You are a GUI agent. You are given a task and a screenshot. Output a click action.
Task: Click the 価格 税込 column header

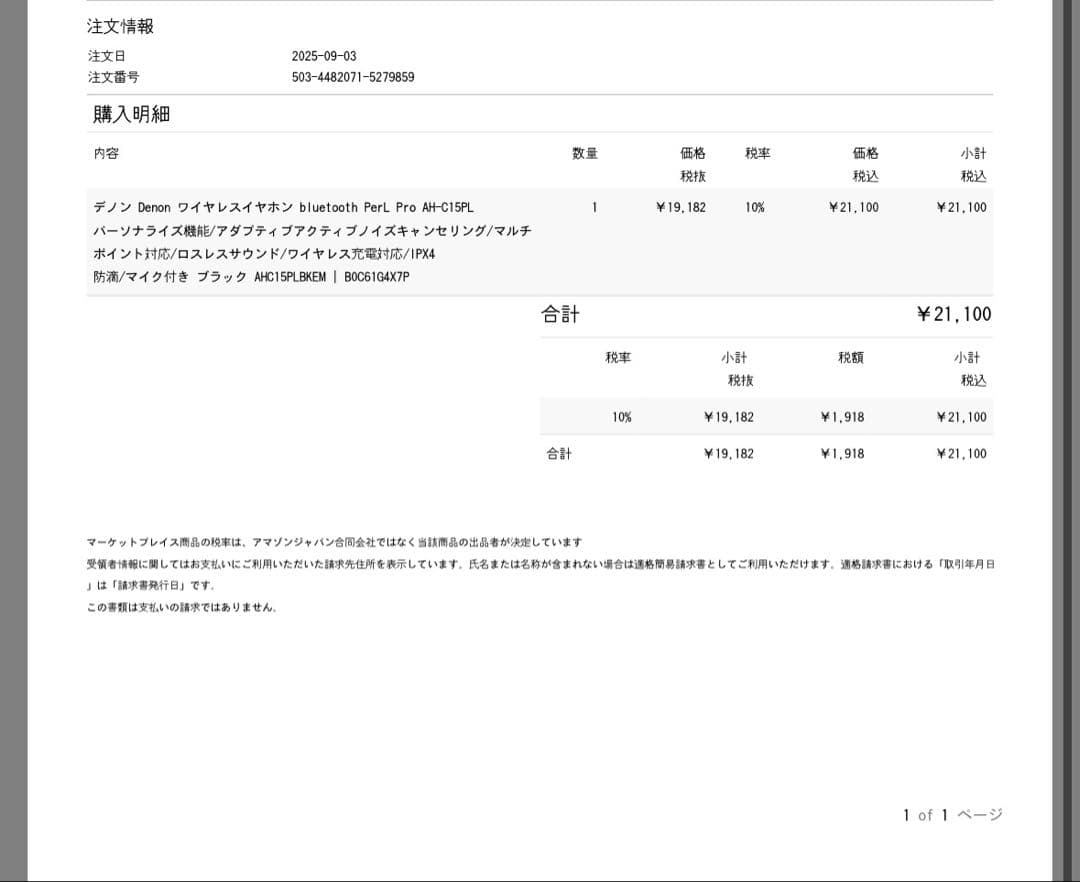pyautogui.click(x=864, y=165)
